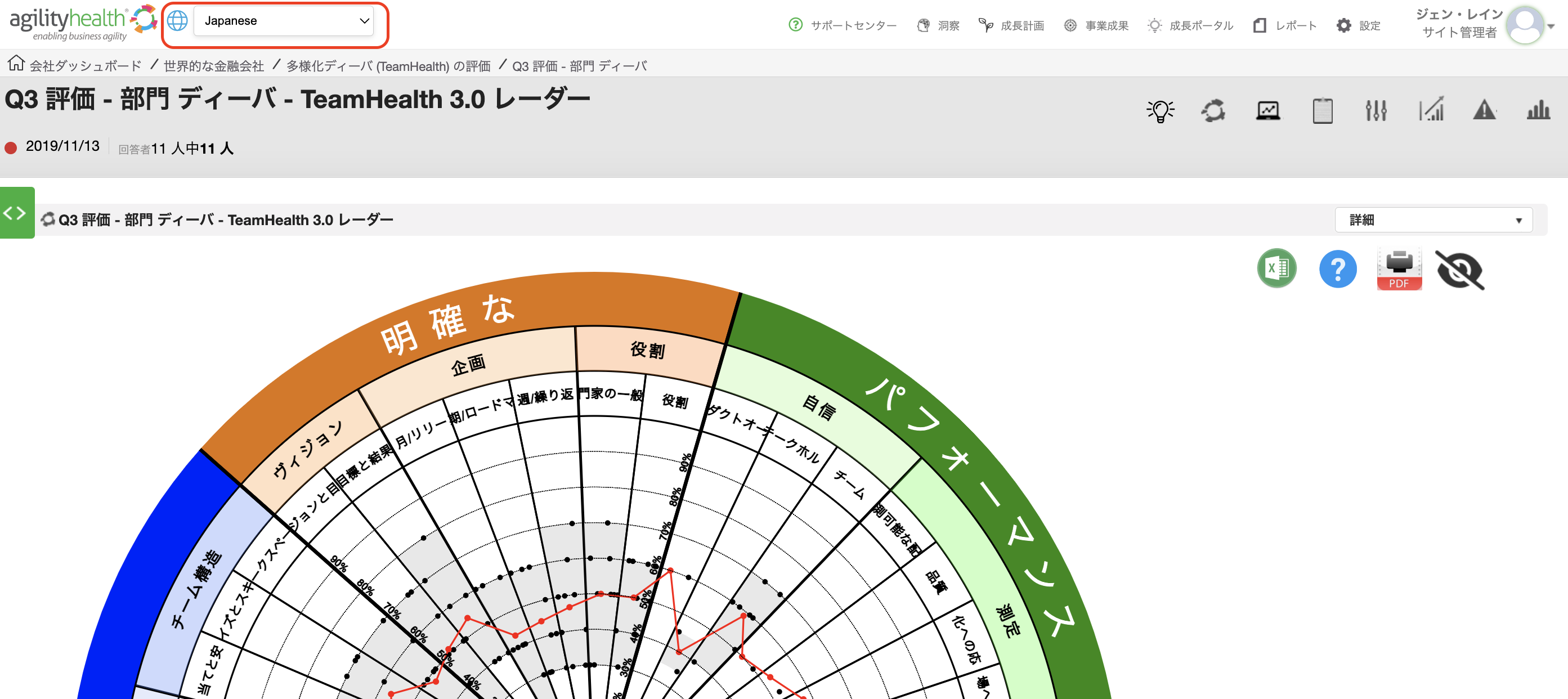Expand the user profile dropdown arrow
1568x699 pixels.
[x=1552, y=26]
